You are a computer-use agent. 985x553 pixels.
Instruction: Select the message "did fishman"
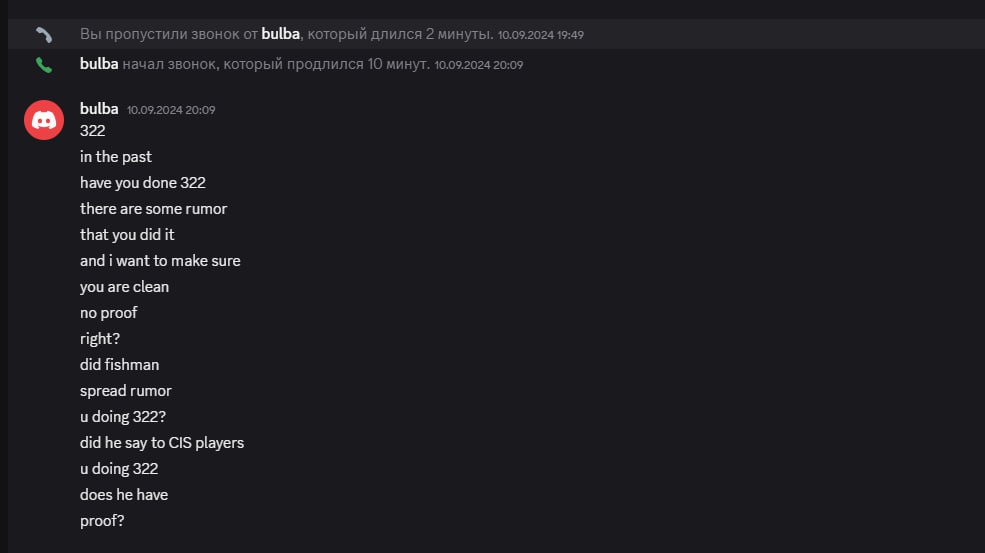[x=119, y=364]
